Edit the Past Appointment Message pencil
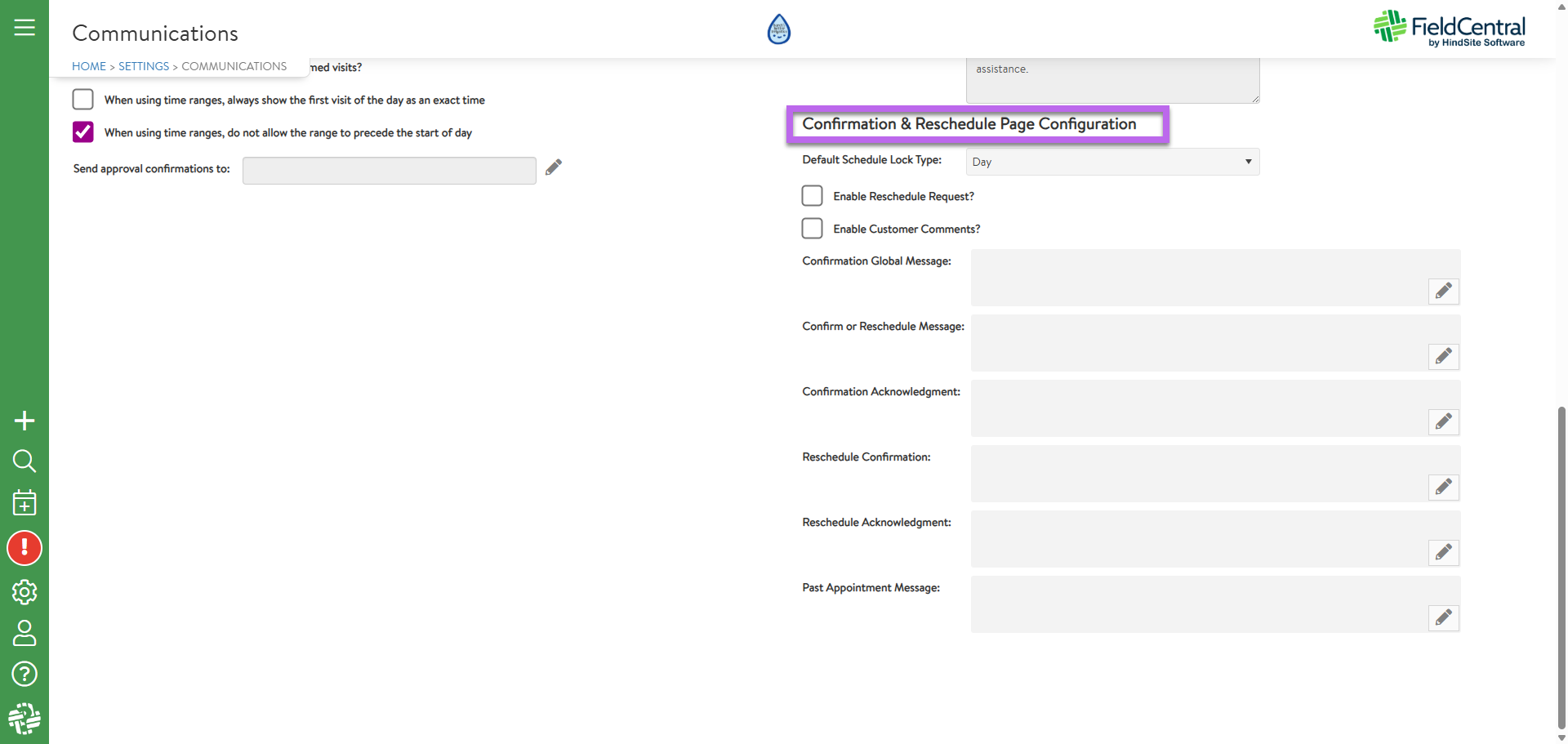Viewport: 1568px width, 744px height. click(x=1444, y=617)
